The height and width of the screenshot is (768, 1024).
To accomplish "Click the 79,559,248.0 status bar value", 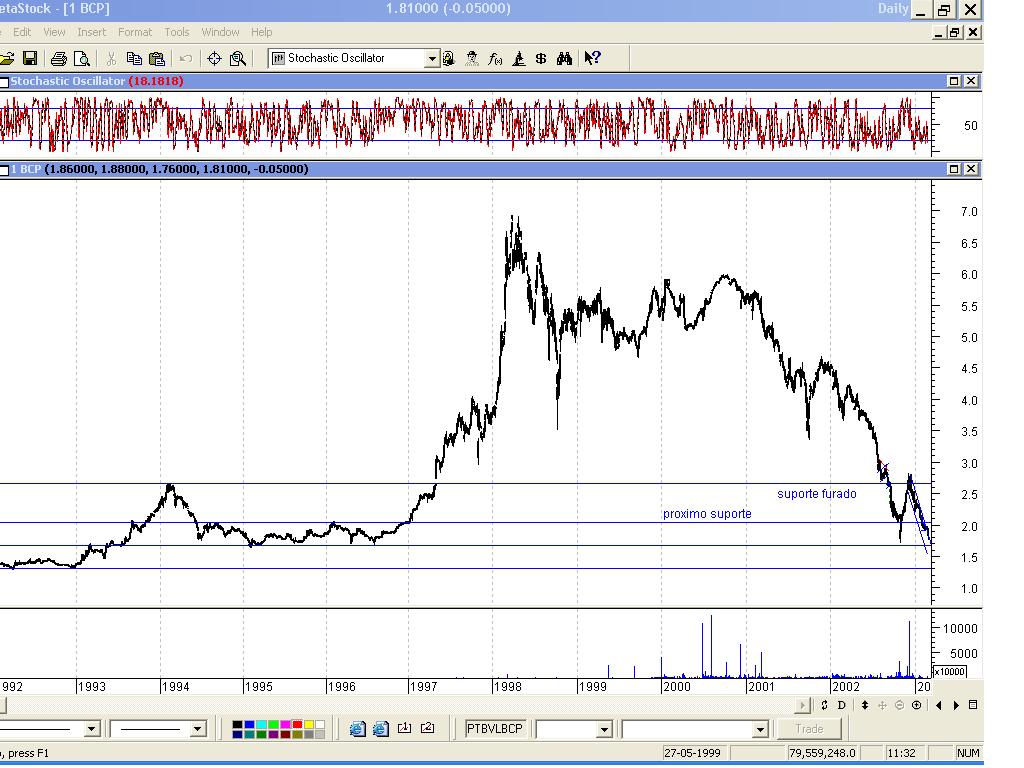I will (x=822, y=753).
